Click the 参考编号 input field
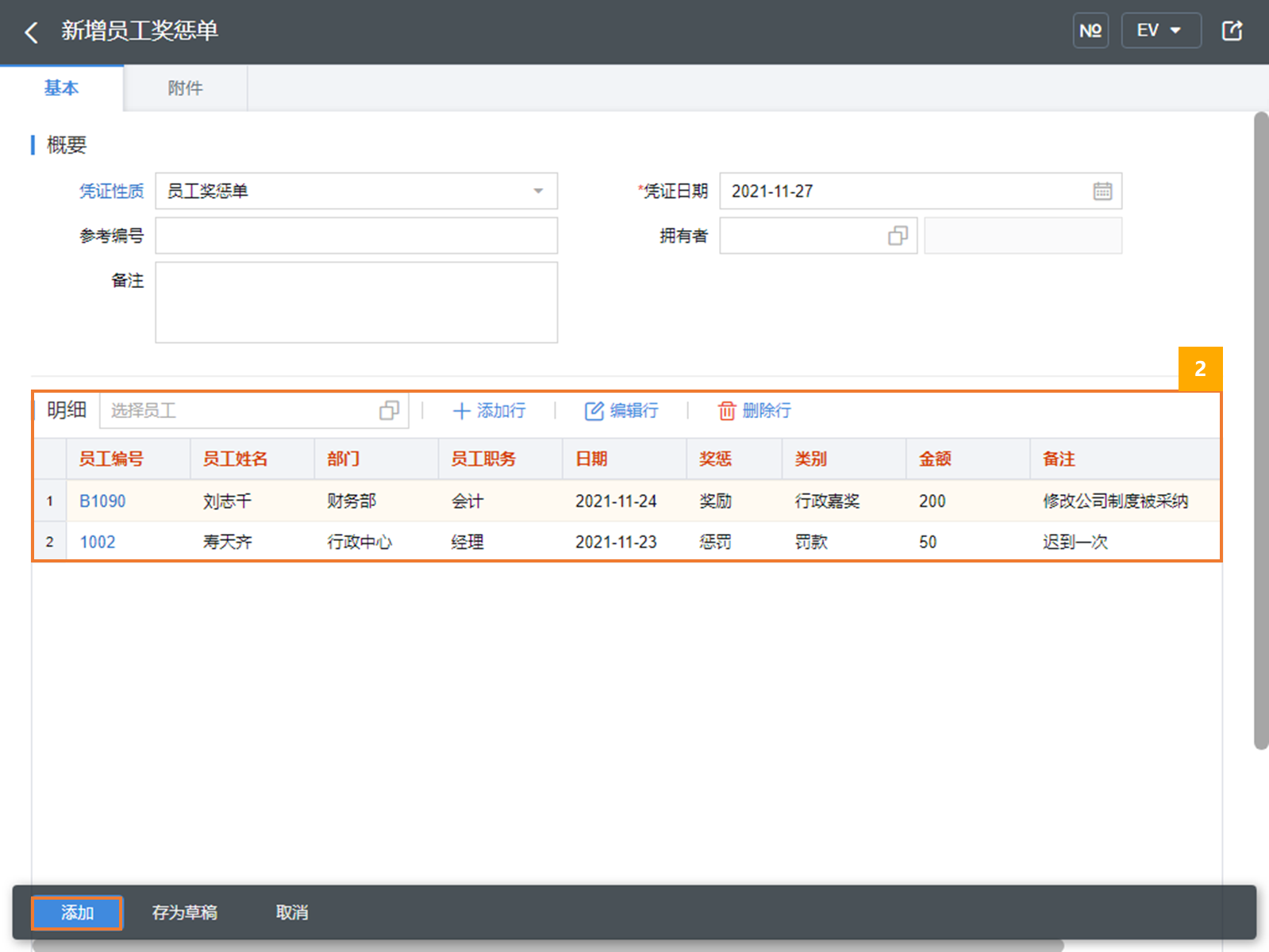1269x952 pixels. 356,236
